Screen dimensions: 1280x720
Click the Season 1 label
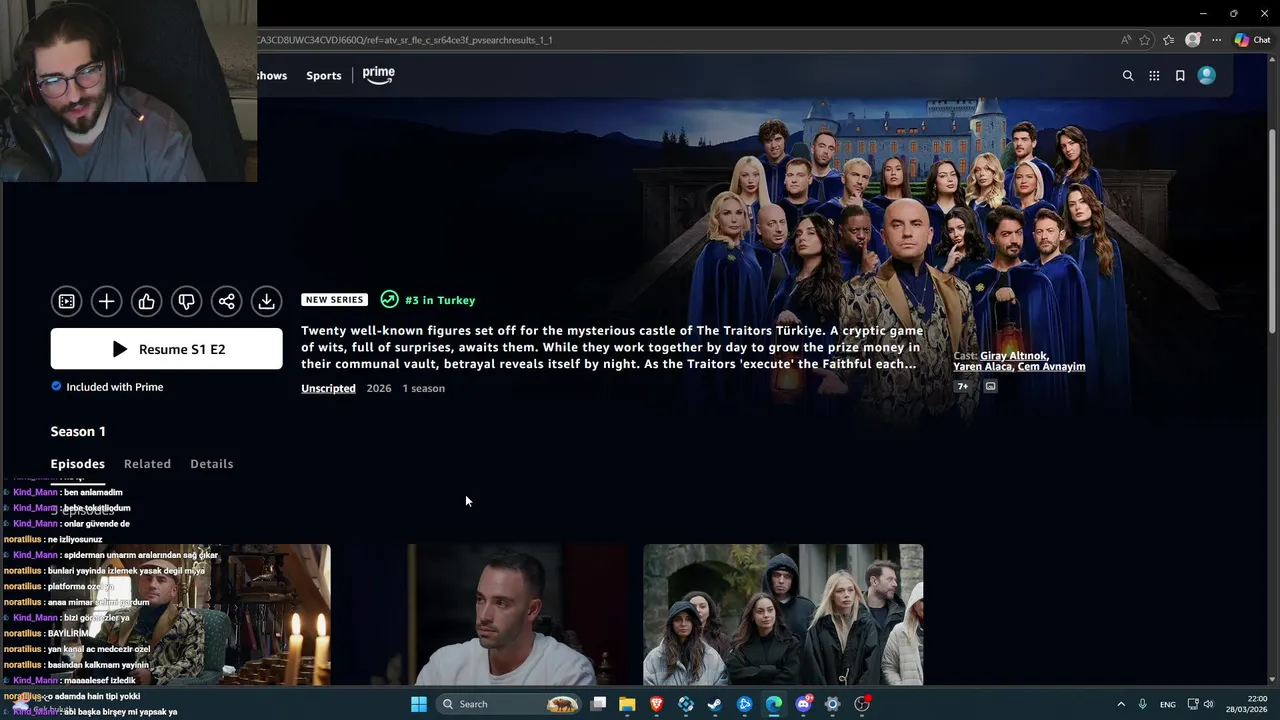78,431
